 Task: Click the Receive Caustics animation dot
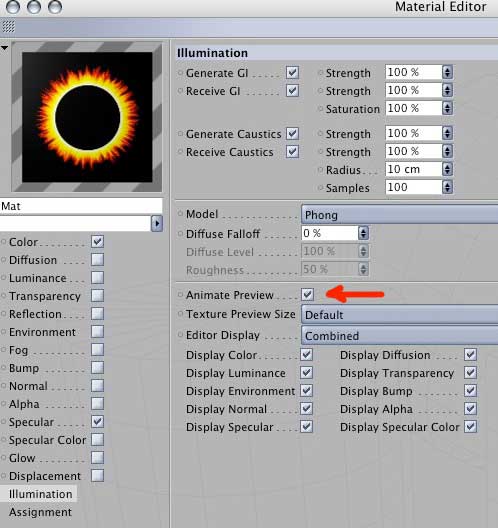[x=180, y=152]
